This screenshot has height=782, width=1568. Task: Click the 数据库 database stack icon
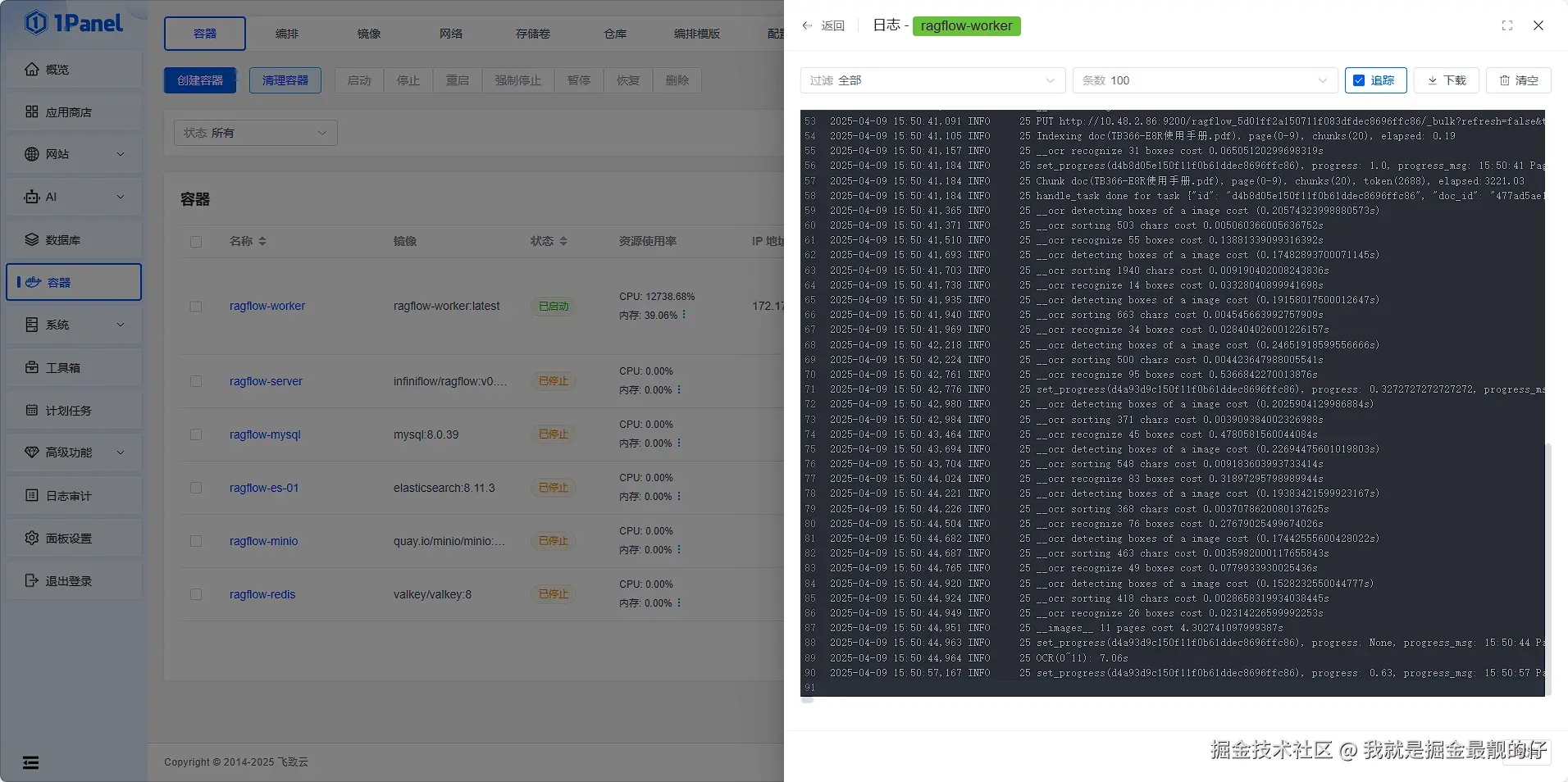tap(32, 240)
